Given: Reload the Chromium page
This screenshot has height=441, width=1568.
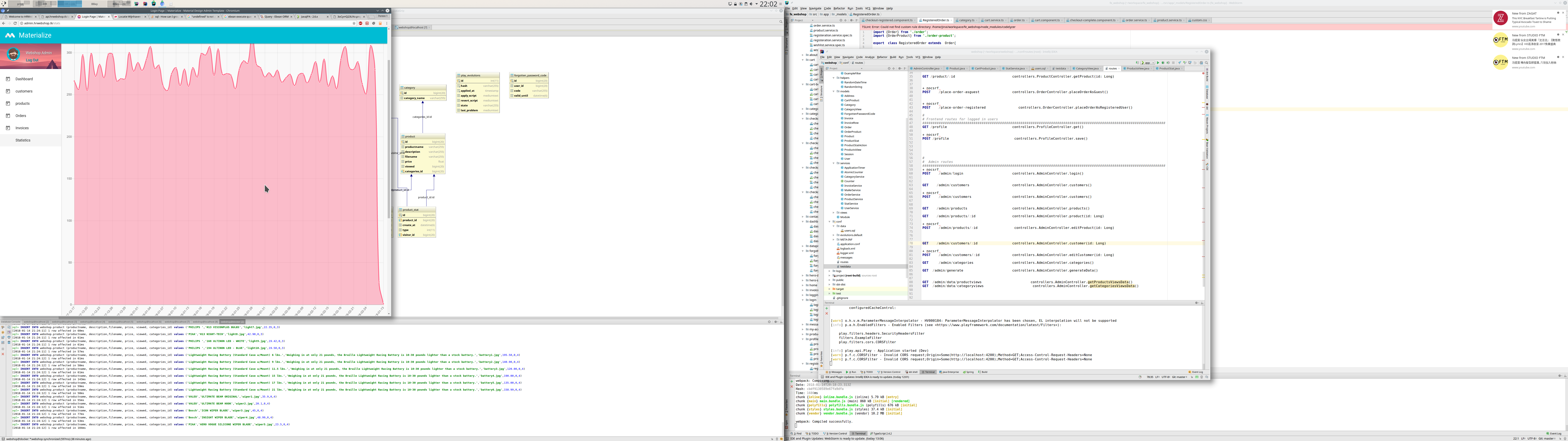Looking at the screenshot, I should coord(15,23).
